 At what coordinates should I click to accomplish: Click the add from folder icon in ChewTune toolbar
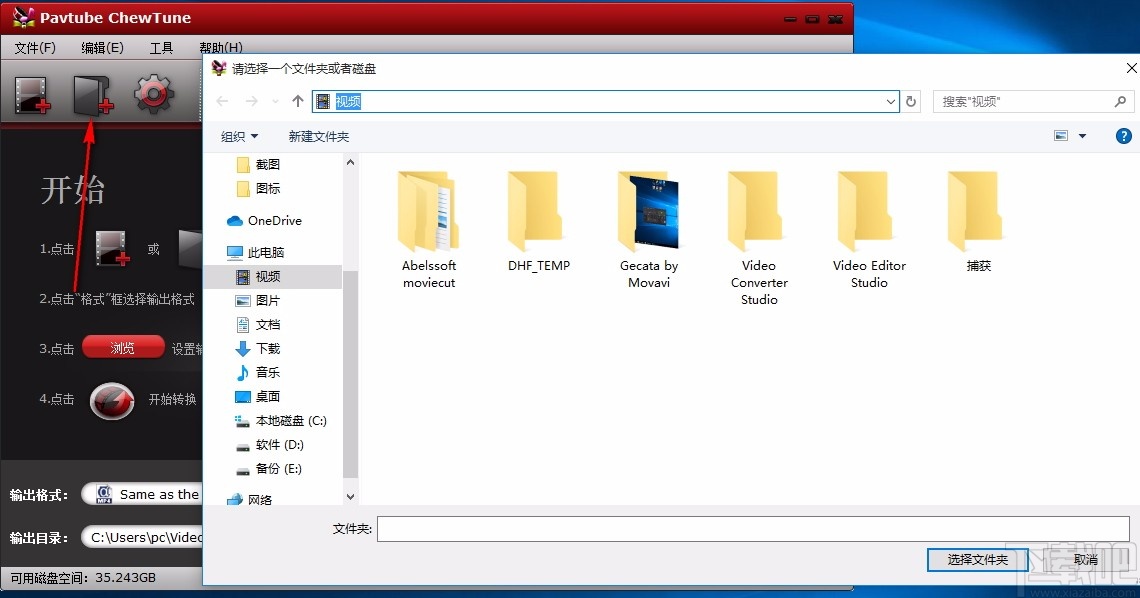[93, 95]
